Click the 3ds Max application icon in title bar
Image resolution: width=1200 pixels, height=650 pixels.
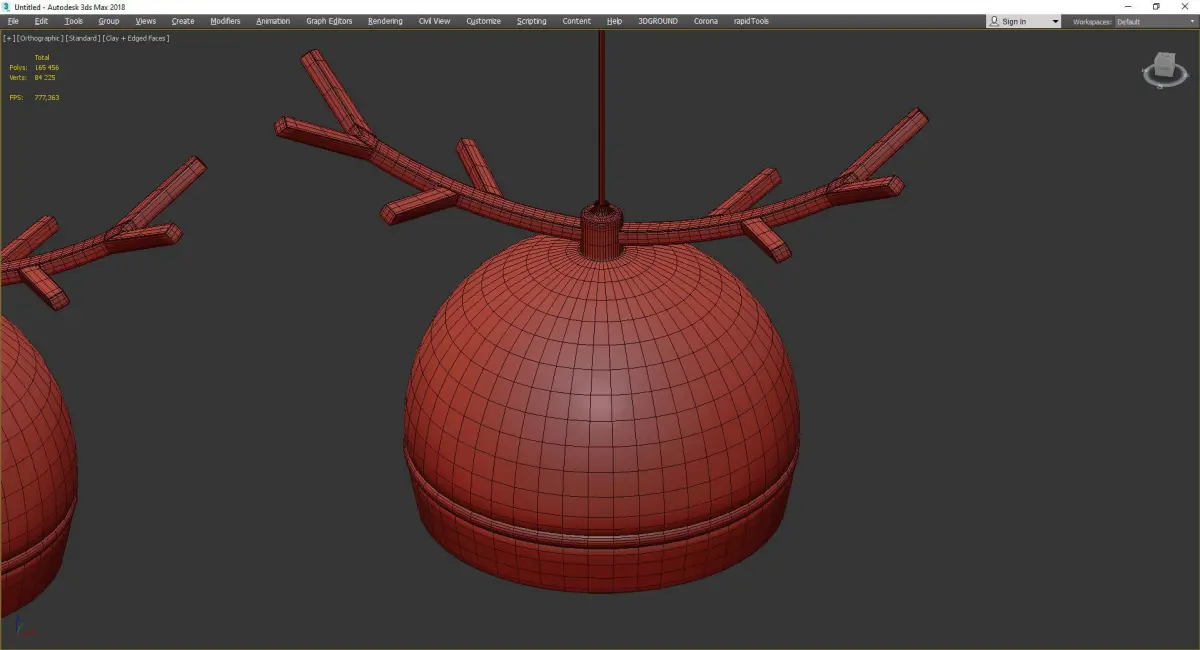click(7, 7)
